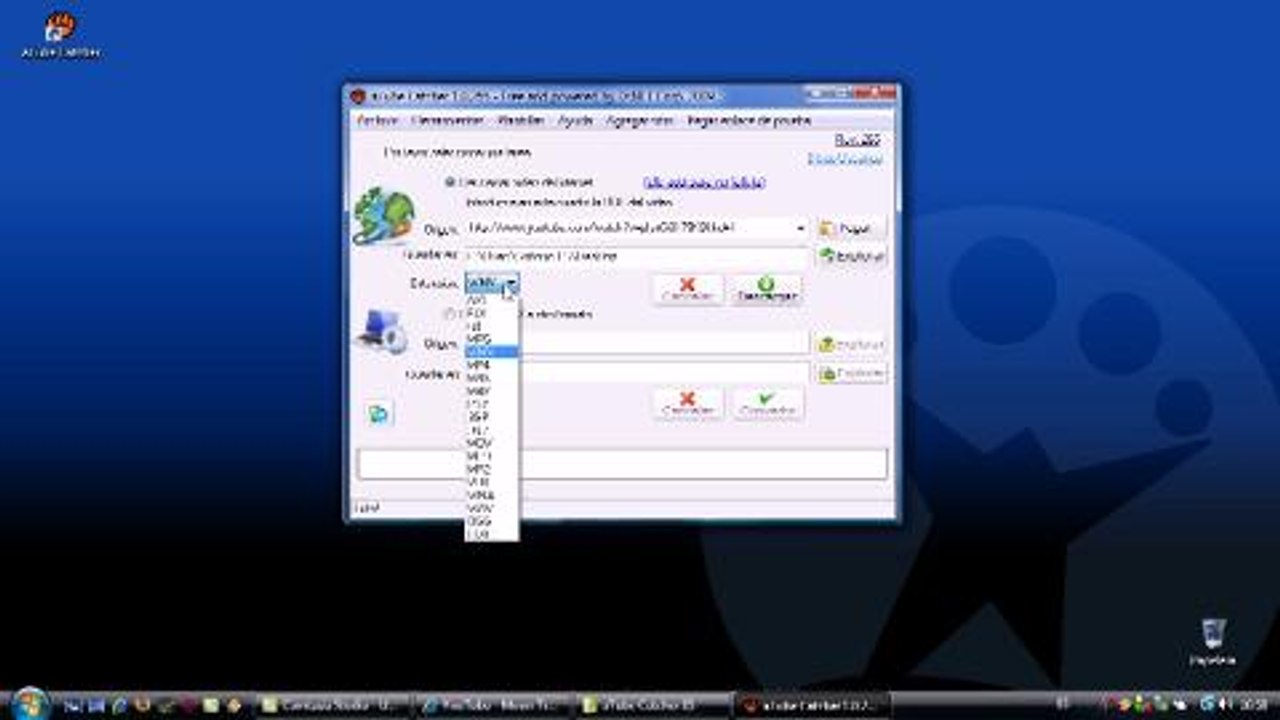Click Explorar button beside lower Origen field
This screenshot has width=1280, height=720.
(x=852, y=345)
